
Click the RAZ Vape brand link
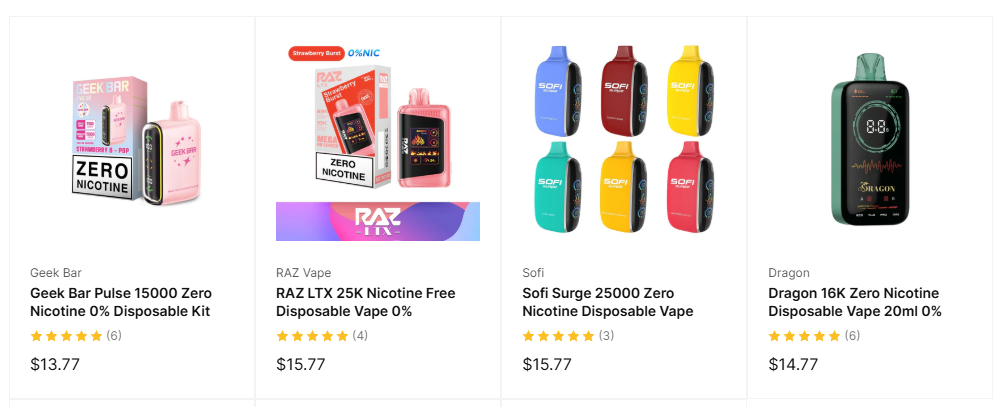point(304,273)
